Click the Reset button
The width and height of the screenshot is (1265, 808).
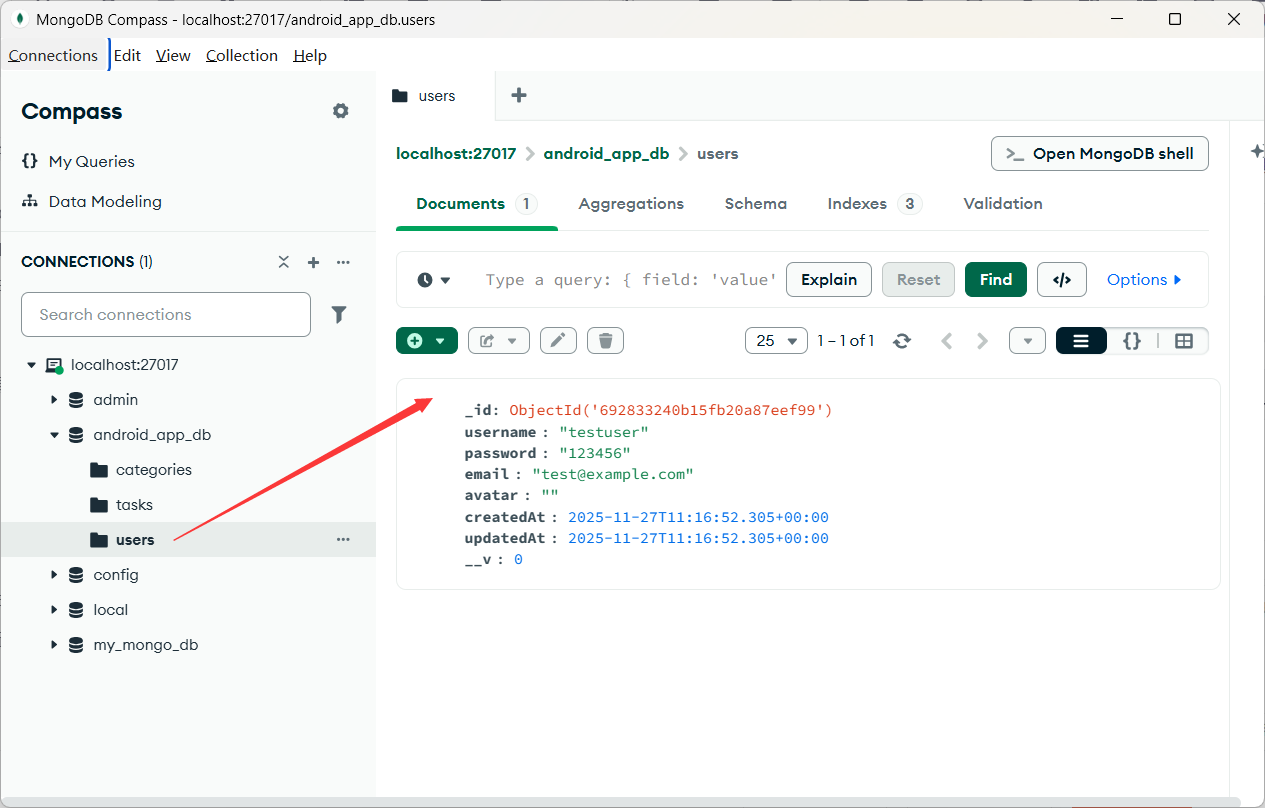tap(918, 280)
